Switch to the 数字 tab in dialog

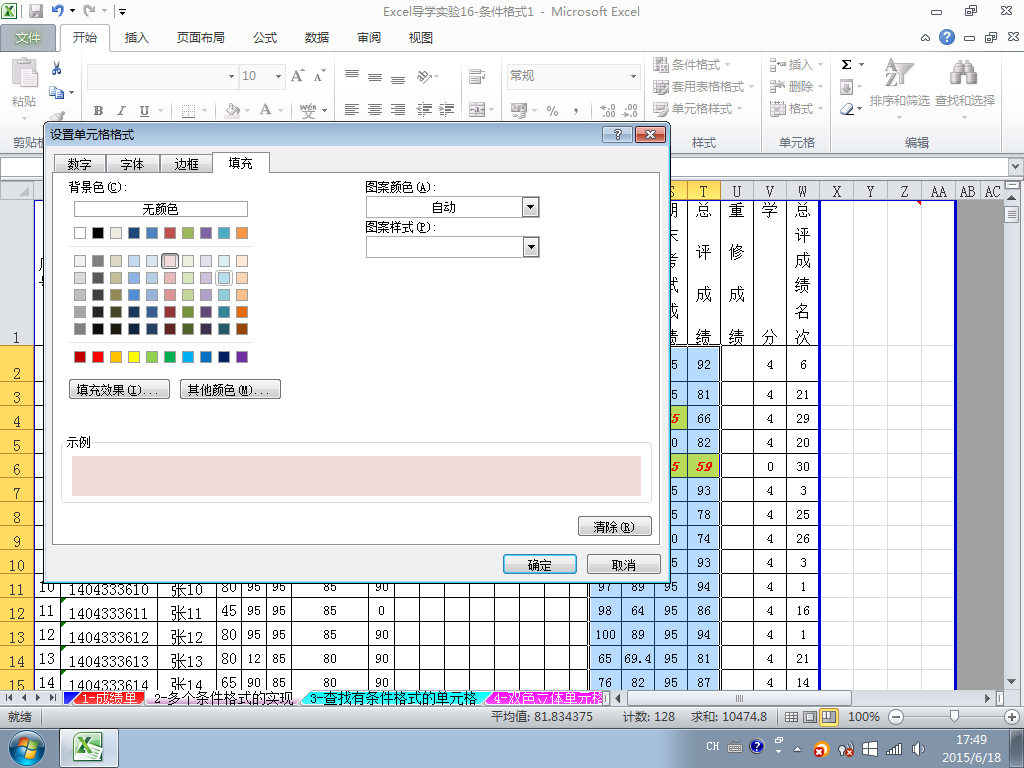coord(79,164)
